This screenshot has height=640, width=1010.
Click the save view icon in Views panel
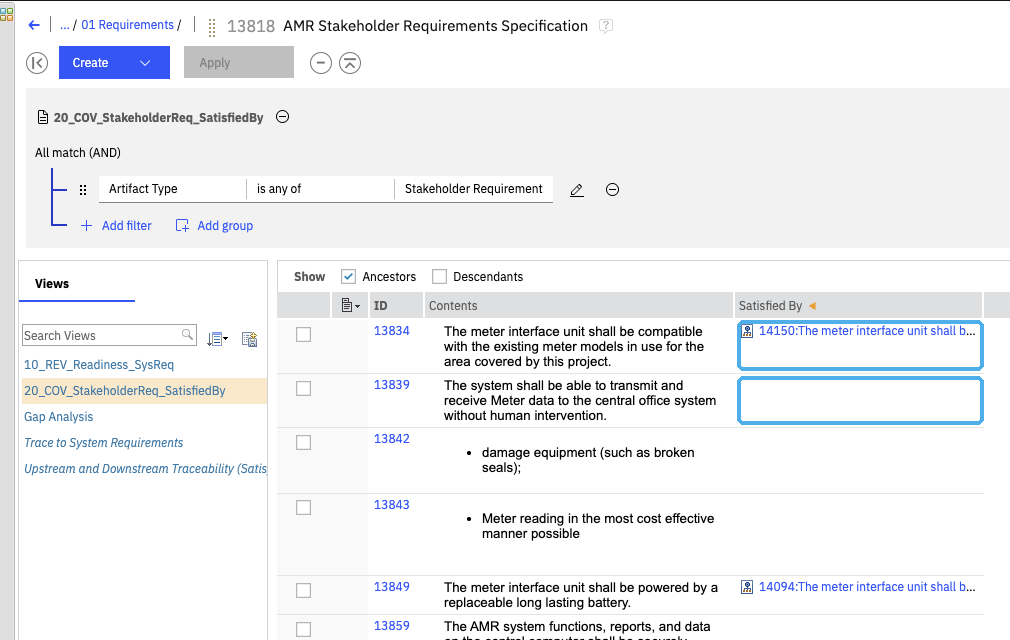pyautogui.click(x=249, y=339)
